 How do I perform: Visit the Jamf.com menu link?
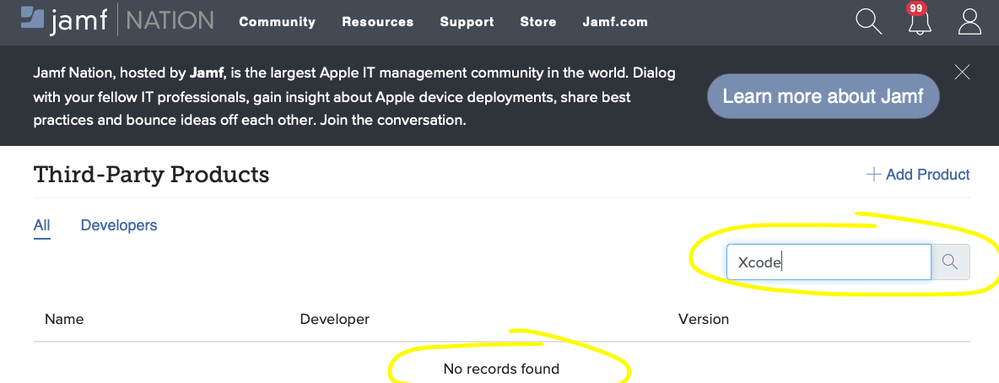click(615, 22)
